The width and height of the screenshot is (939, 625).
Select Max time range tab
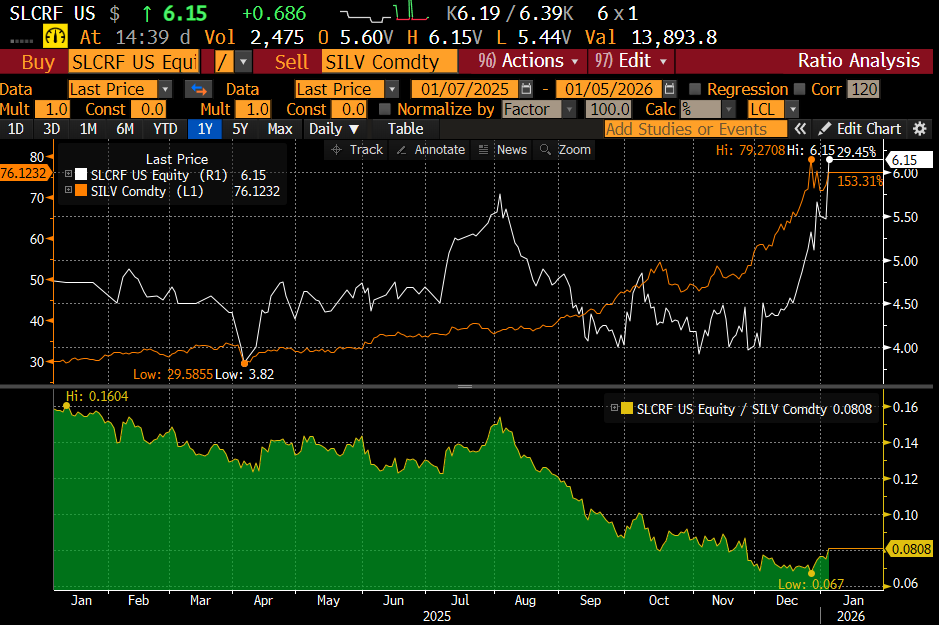click(280, 129)
